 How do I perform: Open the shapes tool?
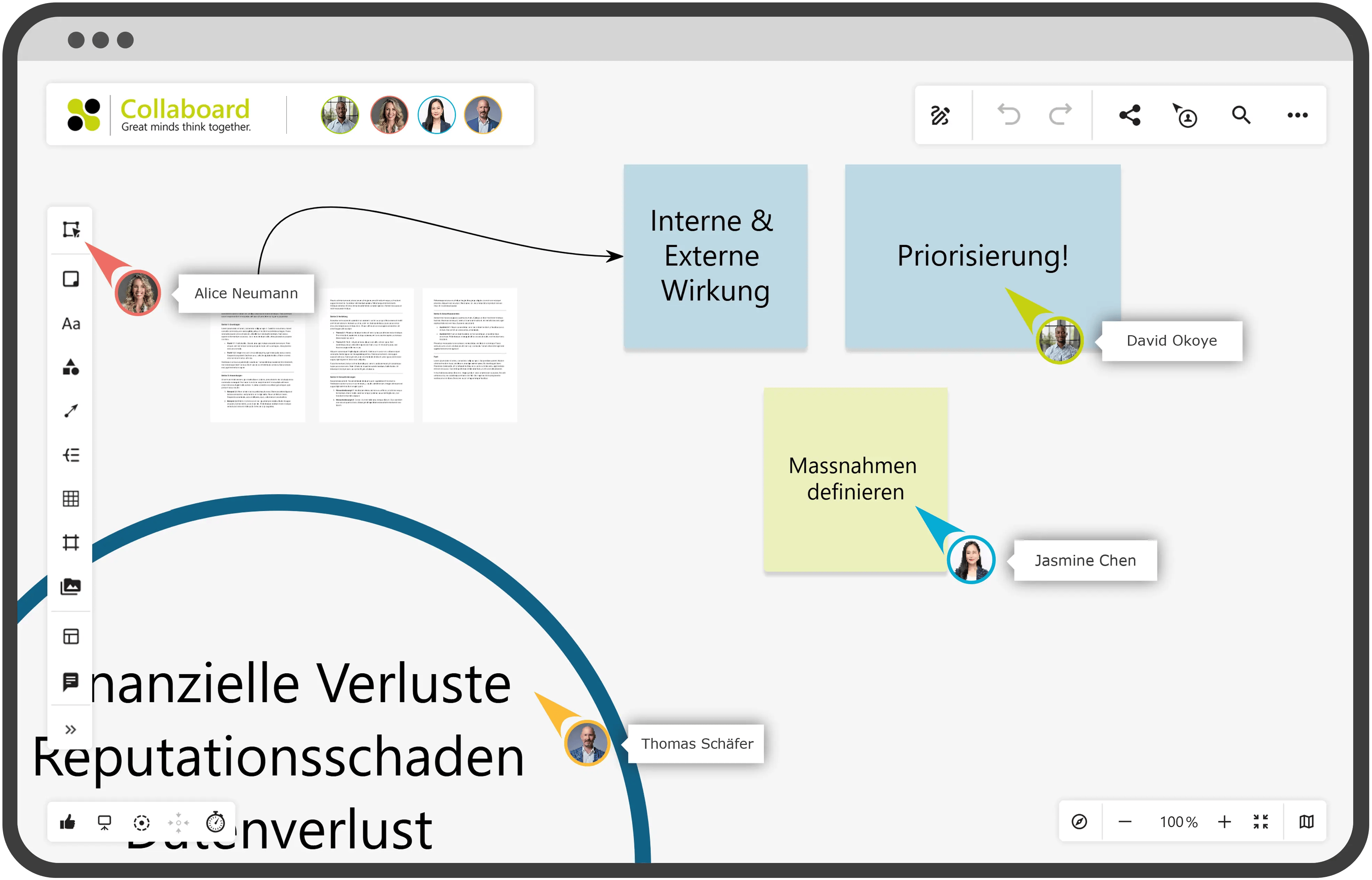(71, 368)
